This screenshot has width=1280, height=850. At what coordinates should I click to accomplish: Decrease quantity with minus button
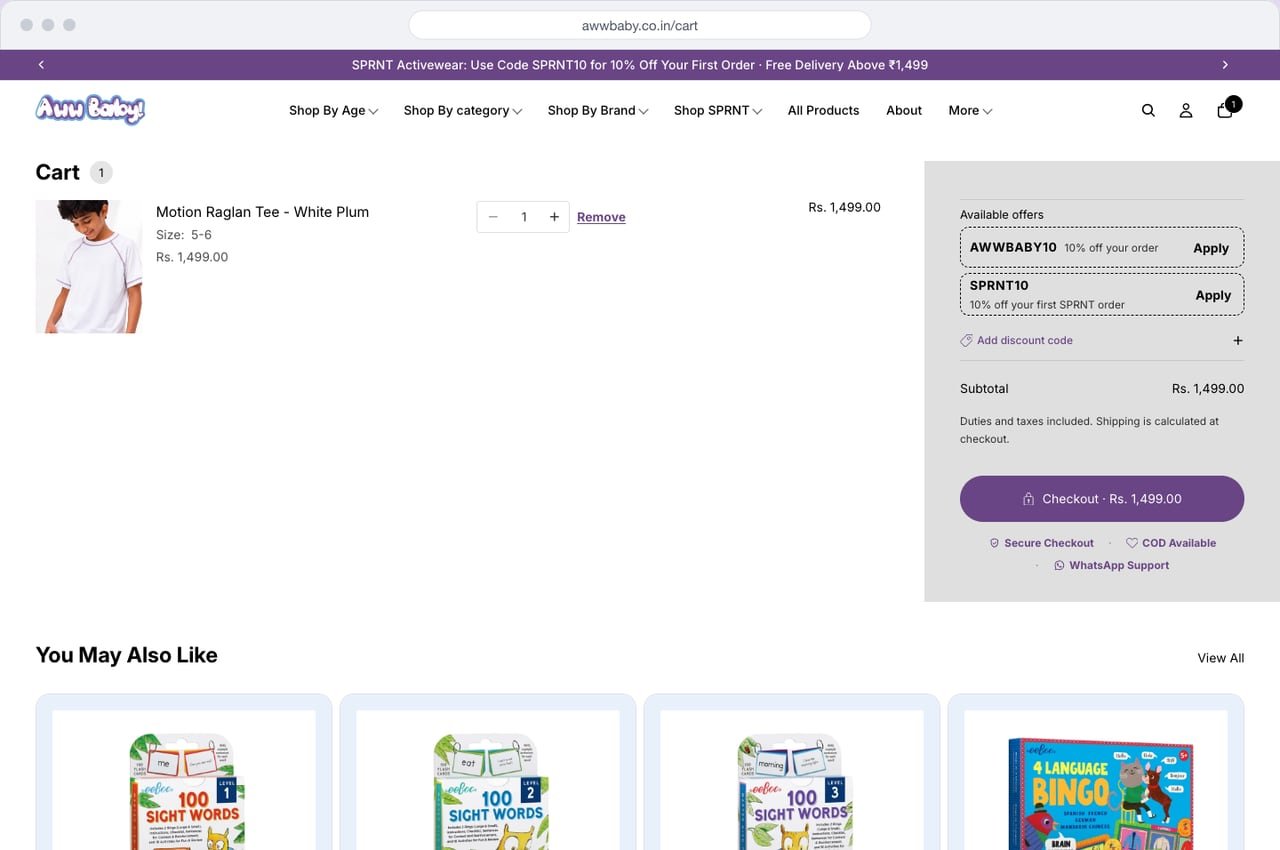pyautogui.click(x=493, y=217)
